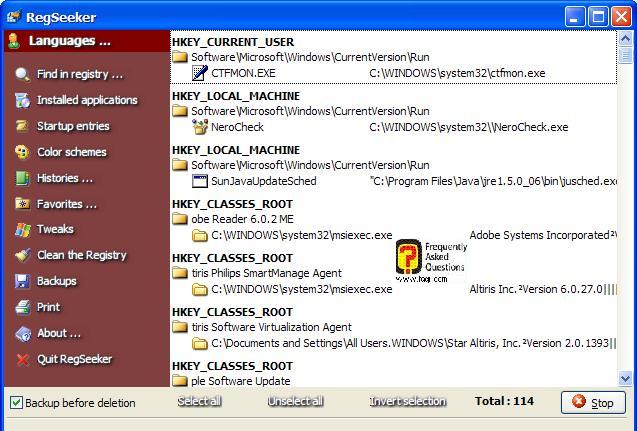Click the folder icon beside ple Software Update
This screenshot has height=431, width=637.
180,381
